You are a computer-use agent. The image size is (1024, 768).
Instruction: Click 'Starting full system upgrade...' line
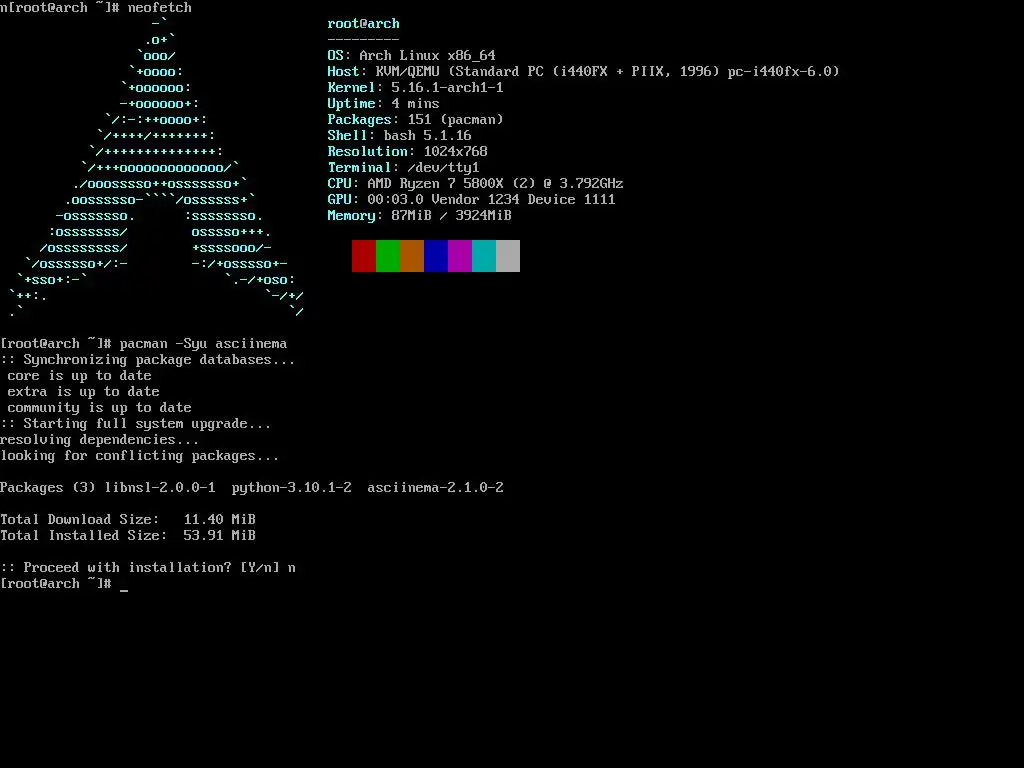pos(135,424)
